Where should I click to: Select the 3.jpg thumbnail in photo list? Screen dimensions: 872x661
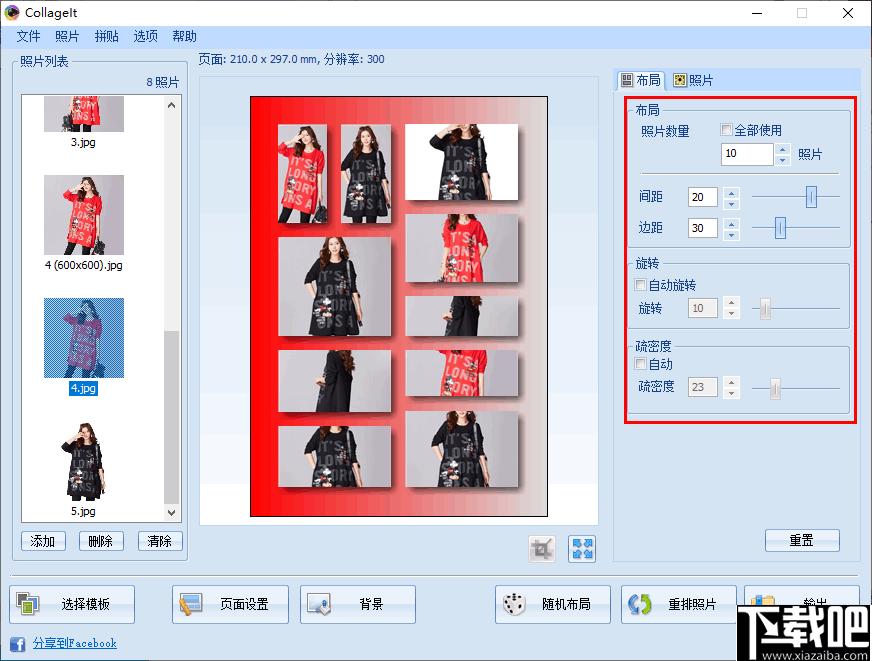(84, 113)
